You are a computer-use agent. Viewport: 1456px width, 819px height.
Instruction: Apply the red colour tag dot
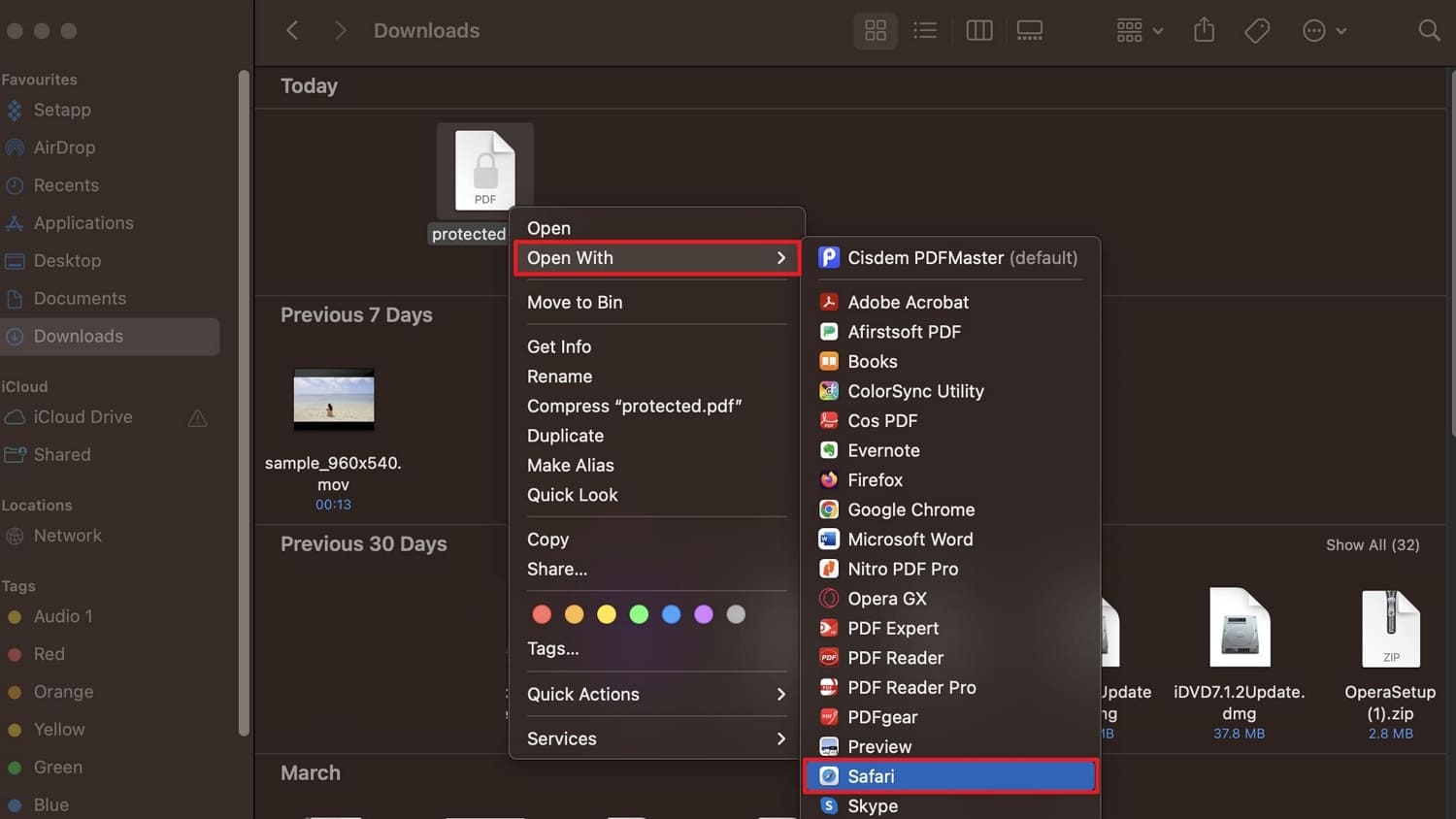542,614
